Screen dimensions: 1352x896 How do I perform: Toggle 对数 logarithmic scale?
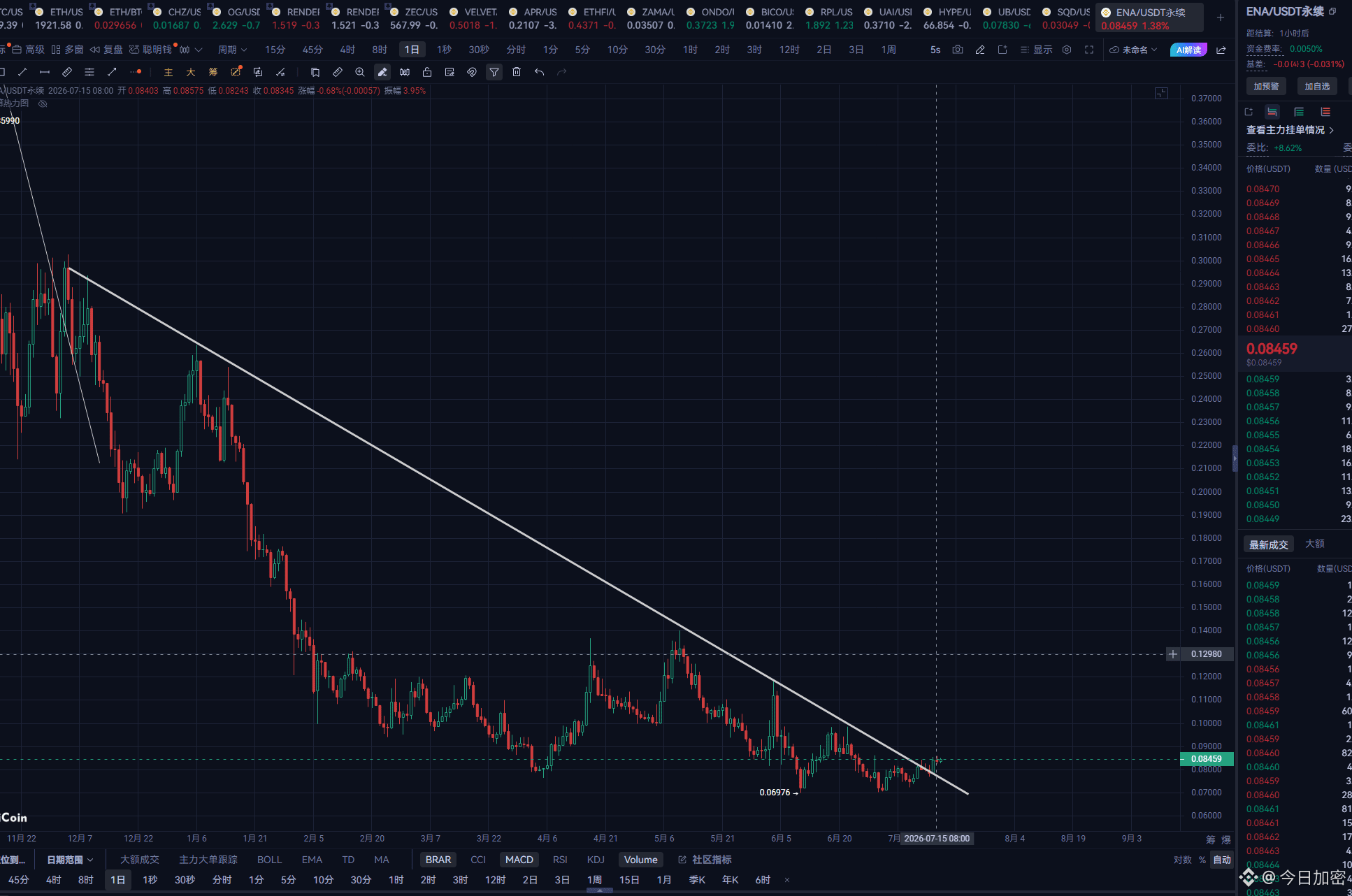[x=1183, y=860]
